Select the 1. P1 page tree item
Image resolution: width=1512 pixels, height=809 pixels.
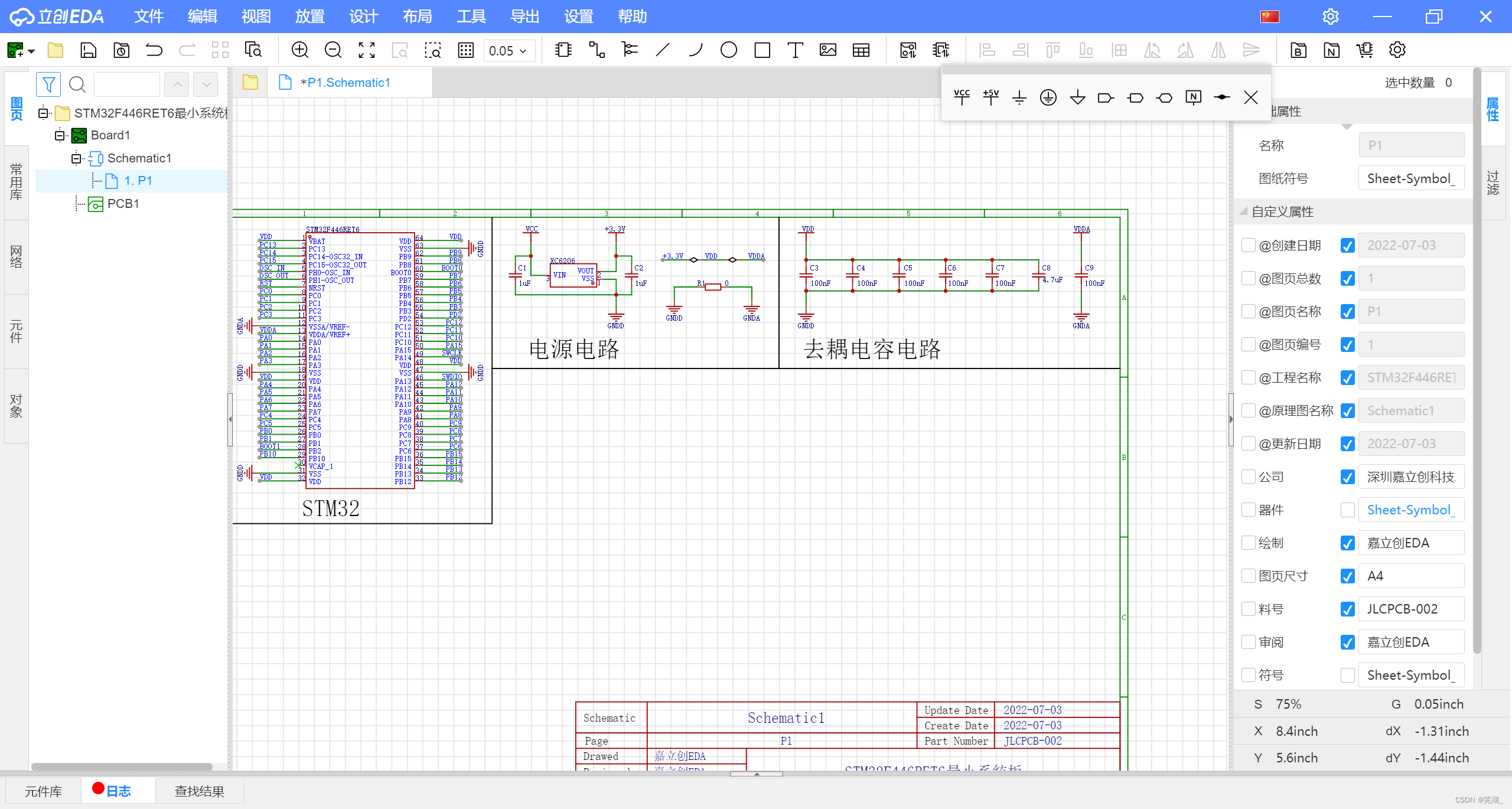point(131,181)
